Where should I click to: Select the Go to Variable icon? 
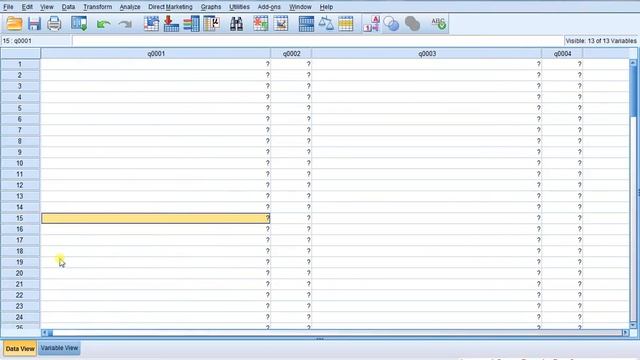pos(171,24)
